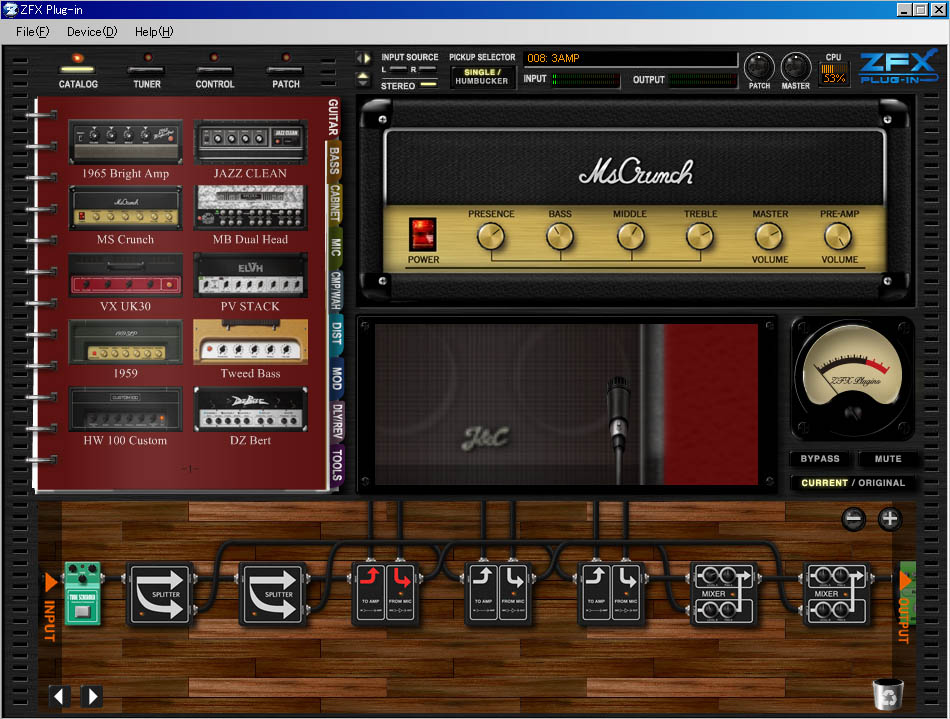Screen dimensions: 950x719
Task: Pick the JAZZ CLEAN amp thumbnail
Action: [x=250, y=142]
